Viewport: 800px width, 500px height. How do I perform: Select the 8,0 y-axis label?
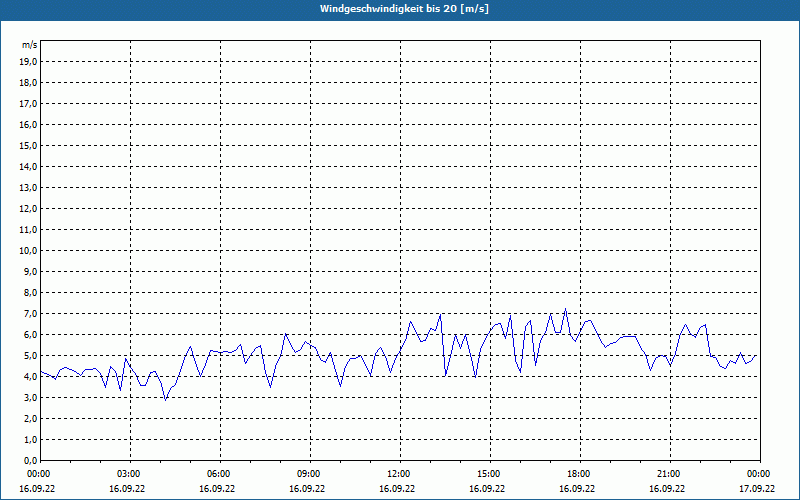[x=30, y=292]
